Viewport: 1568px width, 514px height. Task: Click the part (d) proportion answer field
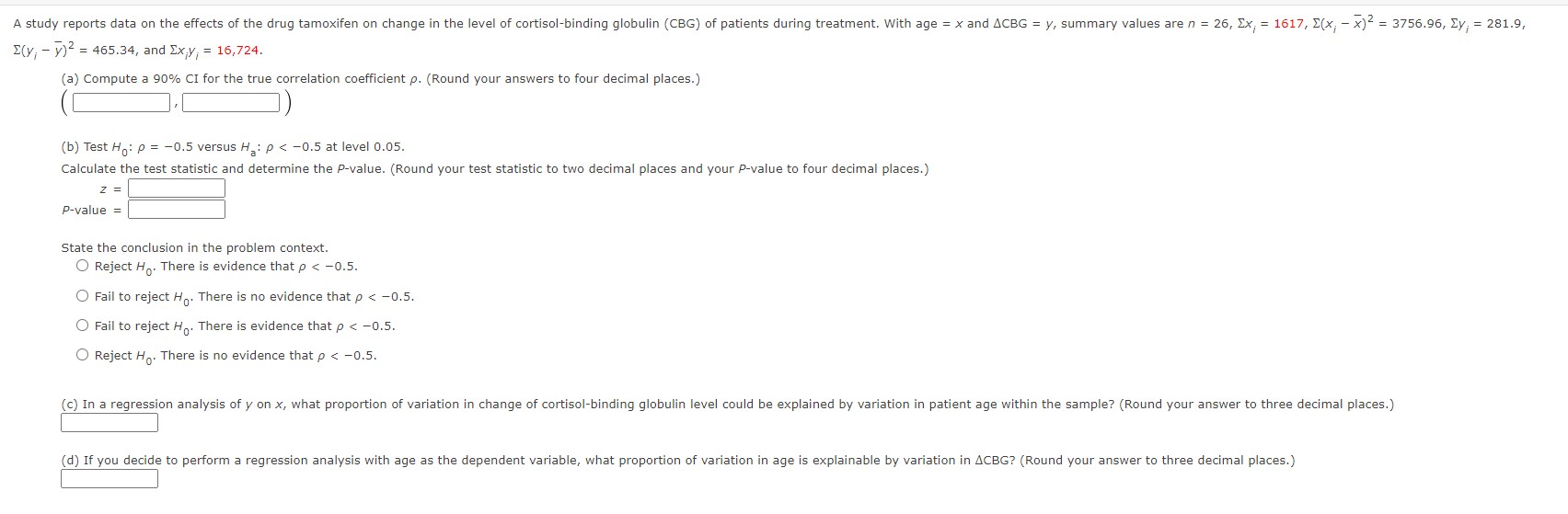tap(110, 479)
